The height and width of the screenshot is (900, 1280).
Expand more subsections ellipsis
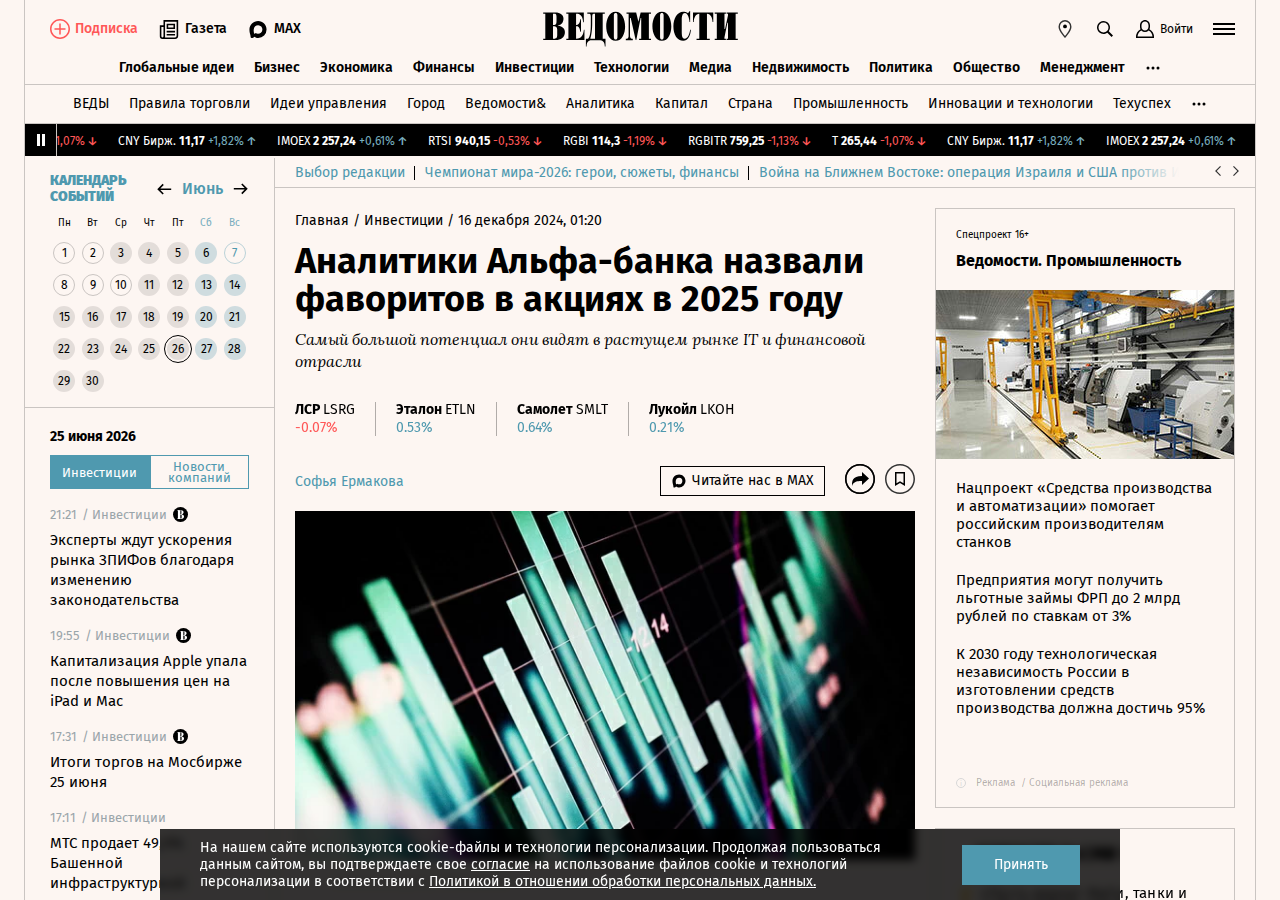click(x=1199, y=104)
